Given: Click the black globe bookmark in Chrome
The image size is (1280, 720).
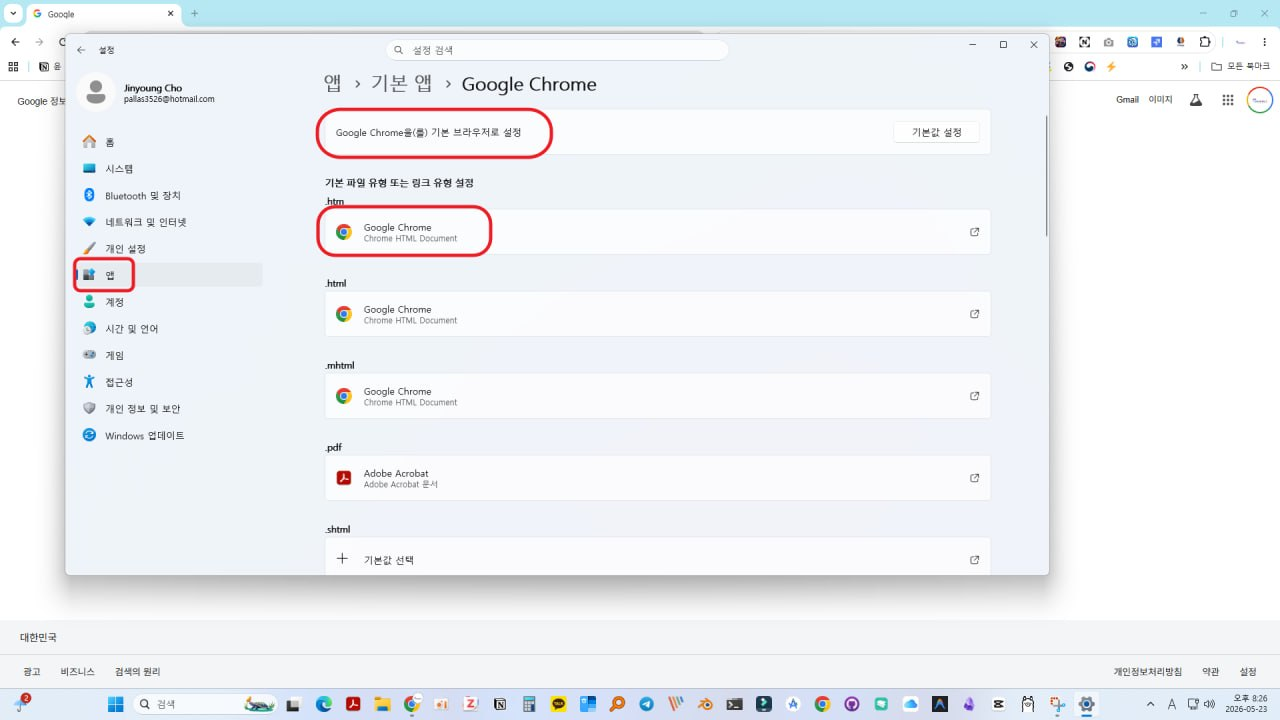Looking at the screenshot, I should click(x=1068, y=67).
